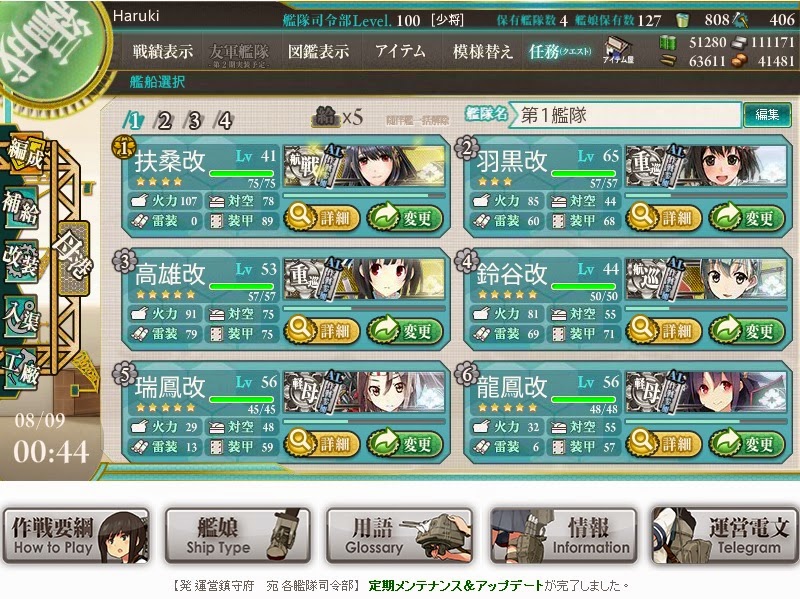Viewport: 800px width, 599px height.
Task: Click the 編集 fleet name edit button
Action: (x=767, y=114)
